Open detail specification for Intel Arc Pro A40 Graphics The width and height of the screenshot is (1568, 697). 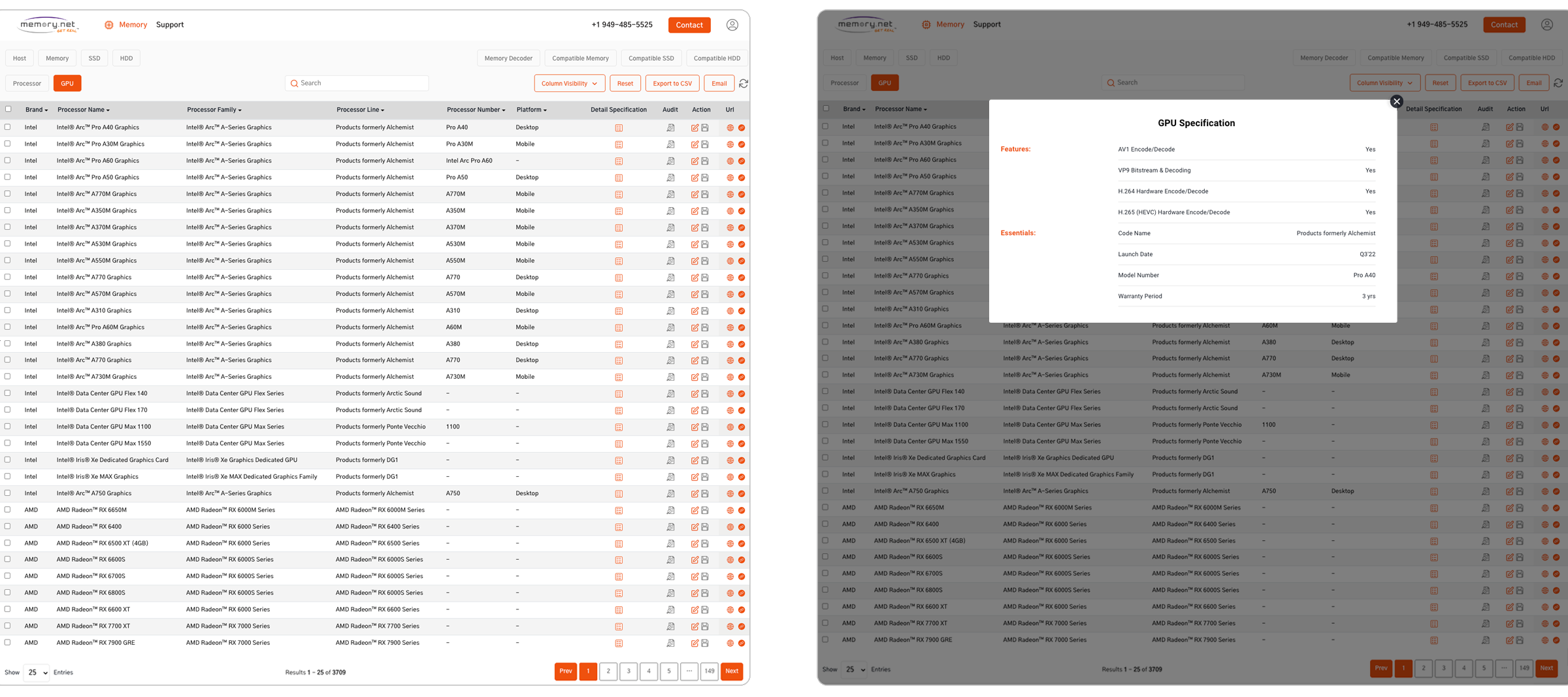click(x=619, y=127)
